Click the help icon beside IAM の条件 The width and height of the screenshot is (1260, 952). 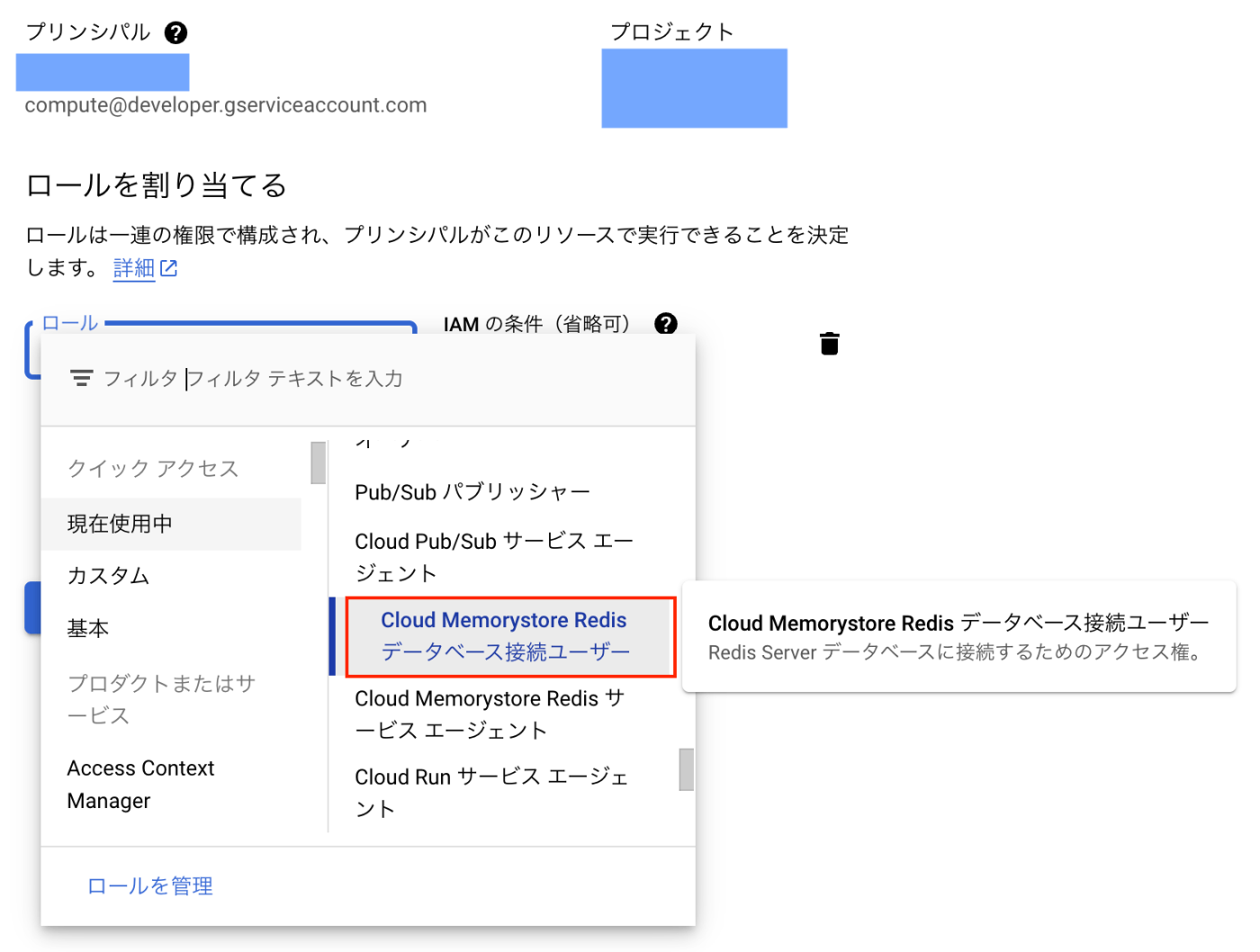click(x=666, y=323)
